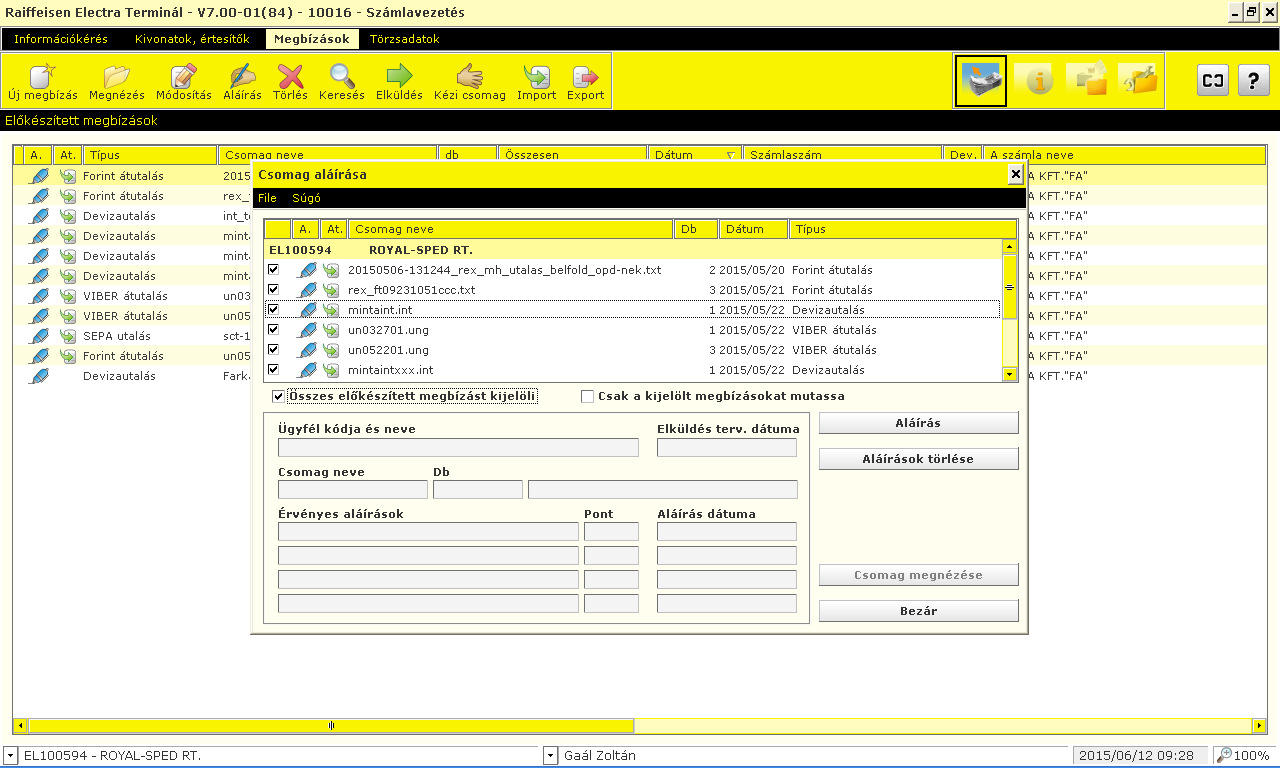Open help with the question mark button
The width and height of the screenshot is (1280, 768).
coord(1254,81)
